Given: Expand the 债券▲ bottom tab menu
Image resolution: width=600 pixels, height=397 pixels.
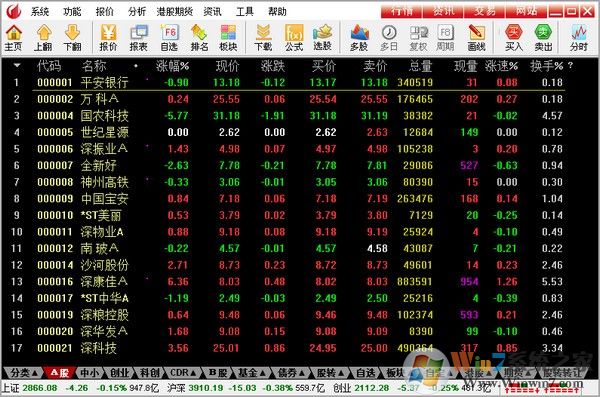Looking at the screenshot, I should (291, 372).
